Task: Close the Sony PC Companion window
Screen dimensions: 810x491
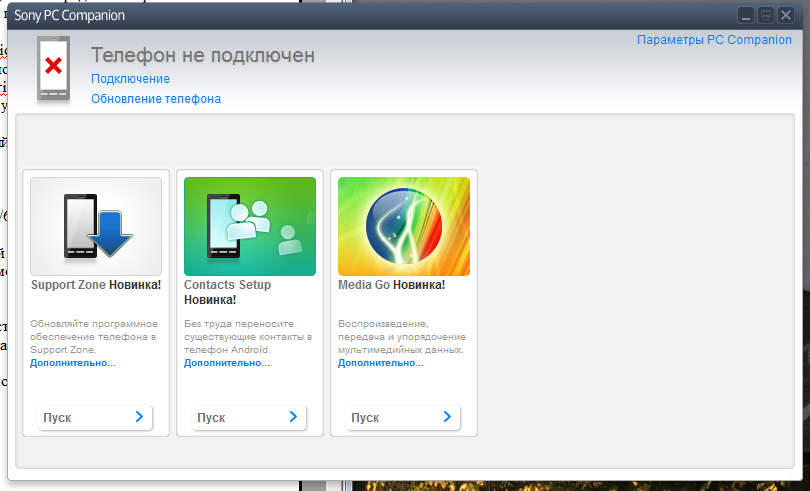Action: (786, 16)
